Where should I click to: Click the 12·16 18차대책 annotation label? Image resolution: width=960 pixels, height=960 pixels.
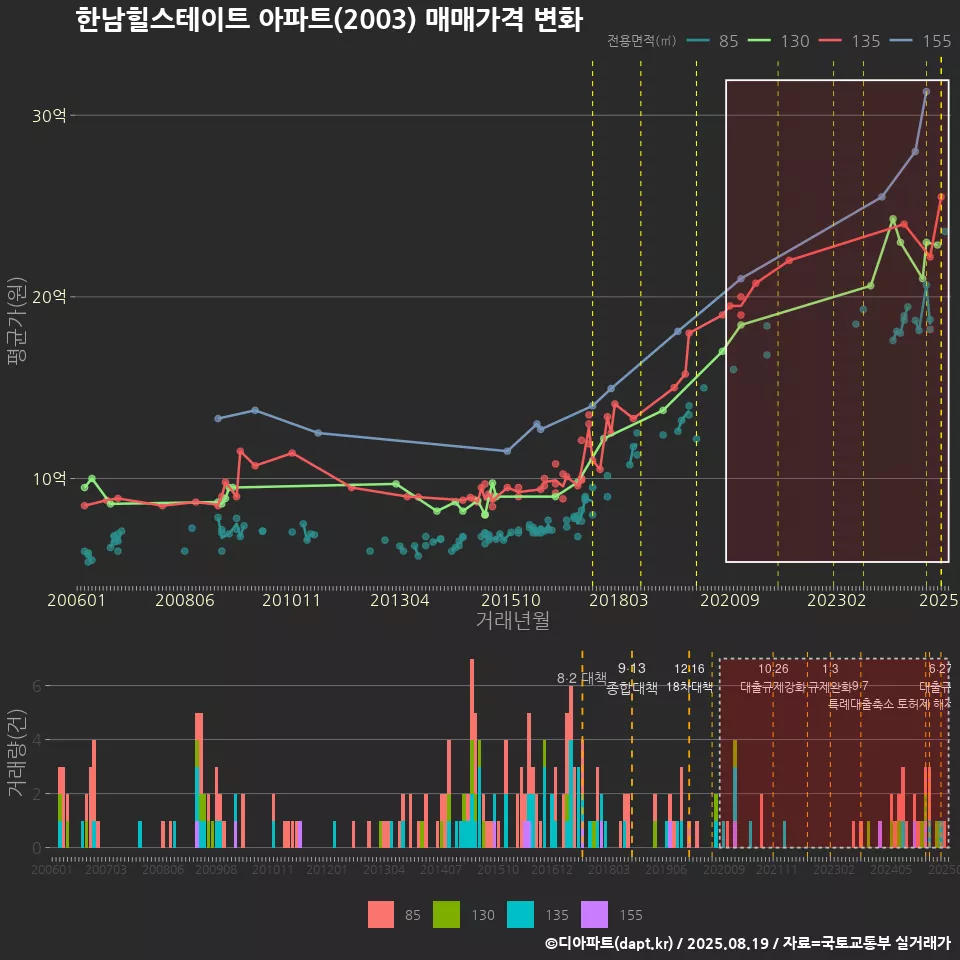(x=690, y=677)
